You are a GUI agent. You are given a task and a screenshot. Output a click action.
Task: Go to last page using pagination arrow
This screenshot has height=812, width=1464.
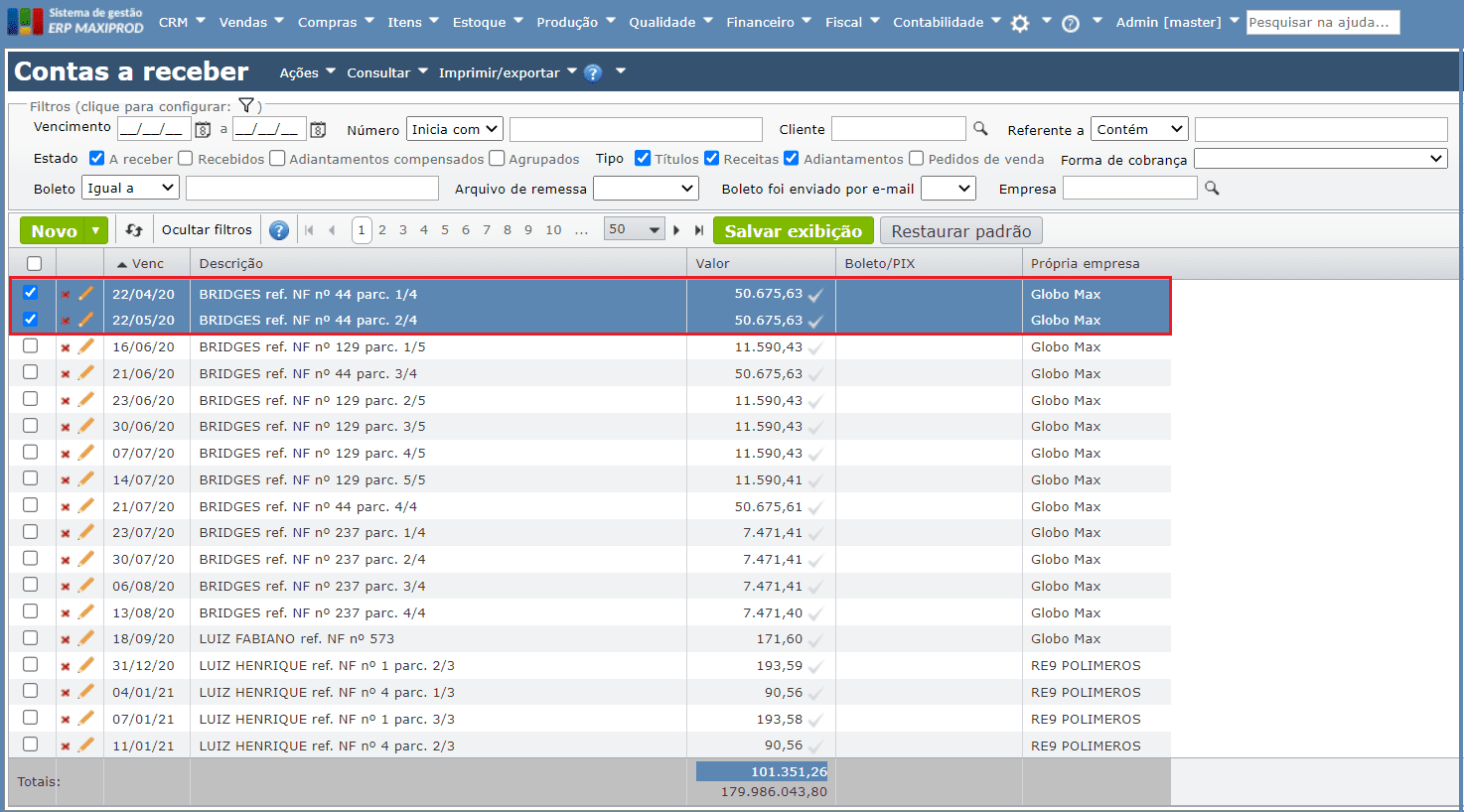pos(699,230)
